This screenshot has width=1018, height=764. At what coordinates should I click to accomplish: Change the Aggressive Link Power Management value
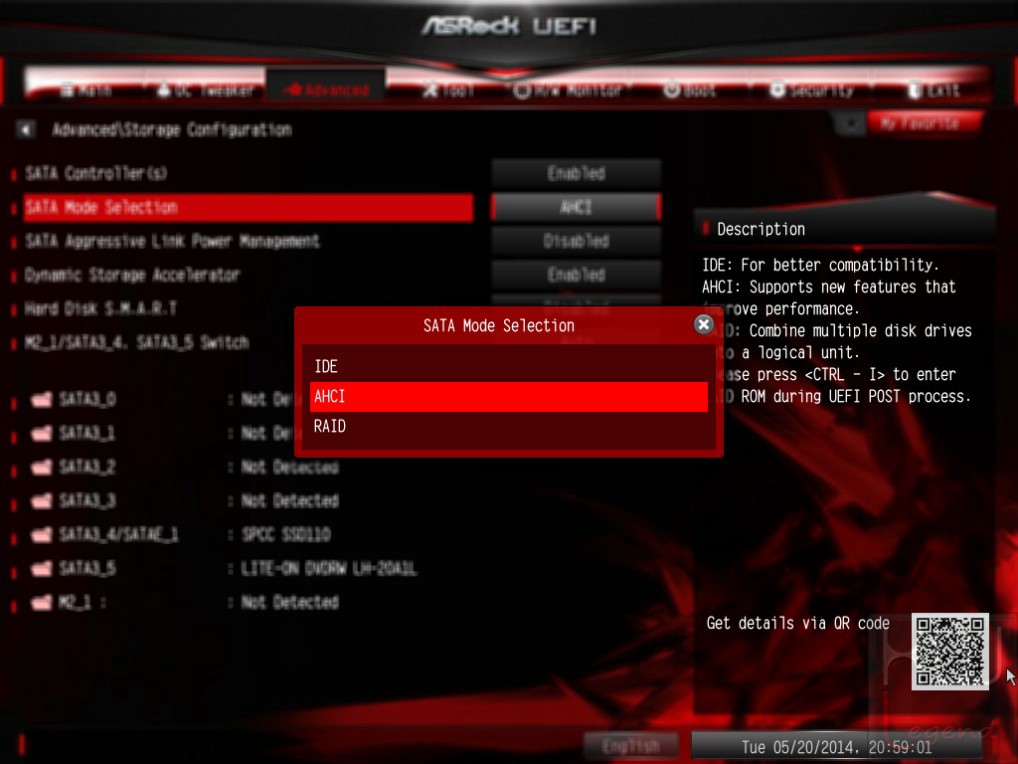click(x=576, y=241)
